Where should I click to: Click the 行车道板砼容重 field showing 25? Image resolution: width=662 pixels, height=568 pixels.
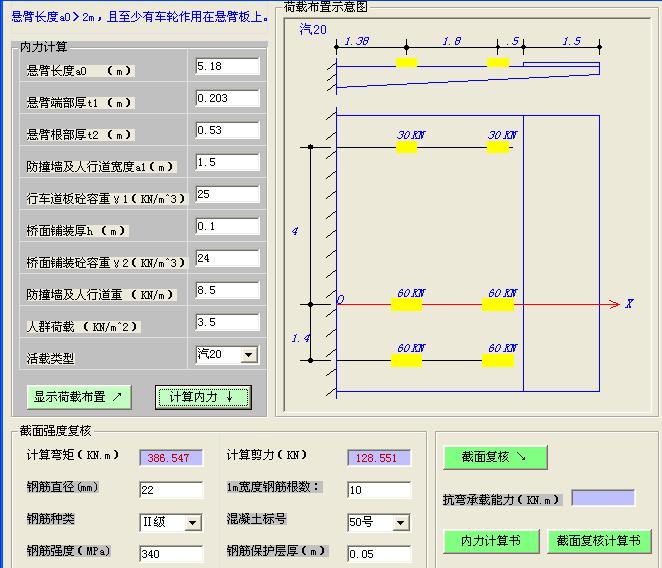228,194
